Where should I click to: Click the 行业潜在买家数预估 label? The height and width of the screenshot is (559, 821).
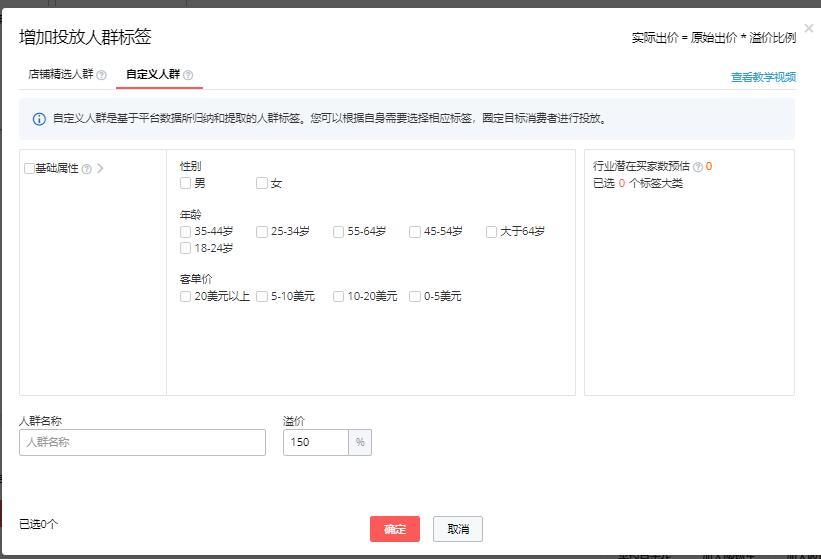(x=641, y=166)
